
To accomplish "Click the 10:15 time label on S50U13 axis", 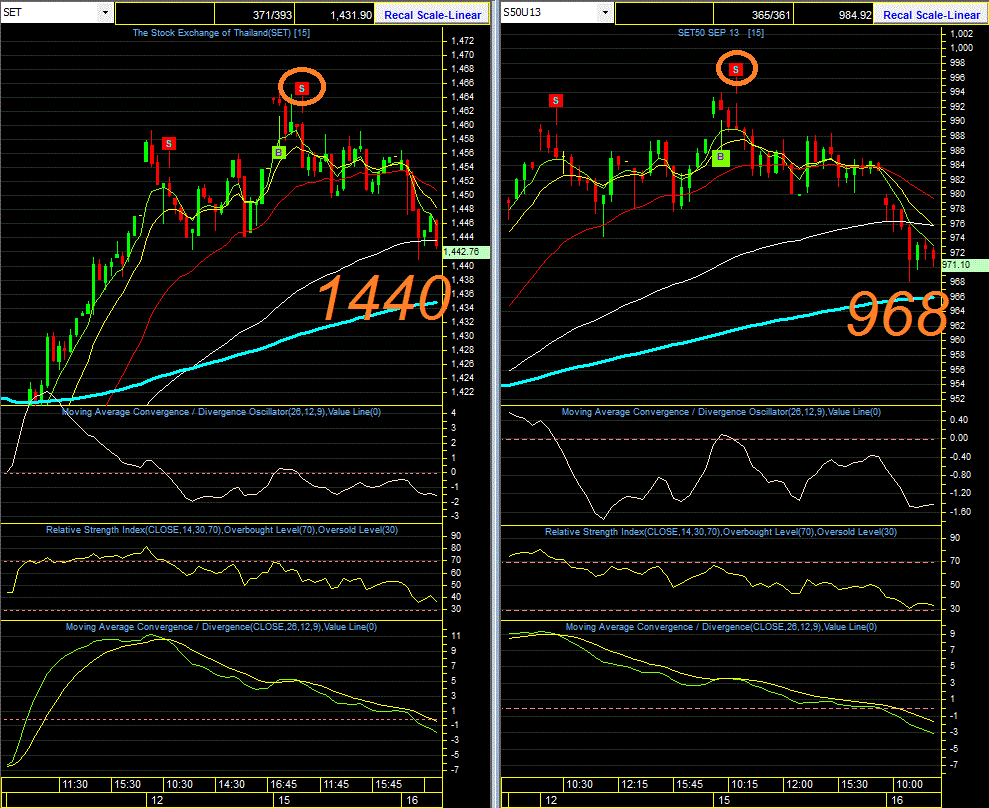I will click(x=744, y=784).
